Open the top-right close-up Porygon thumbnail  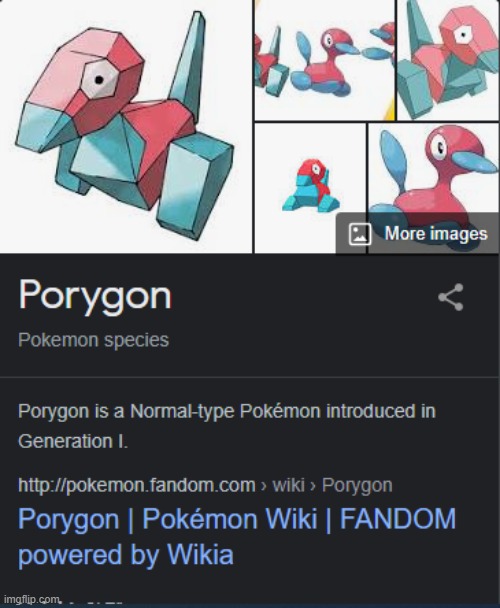pos(448,60)
